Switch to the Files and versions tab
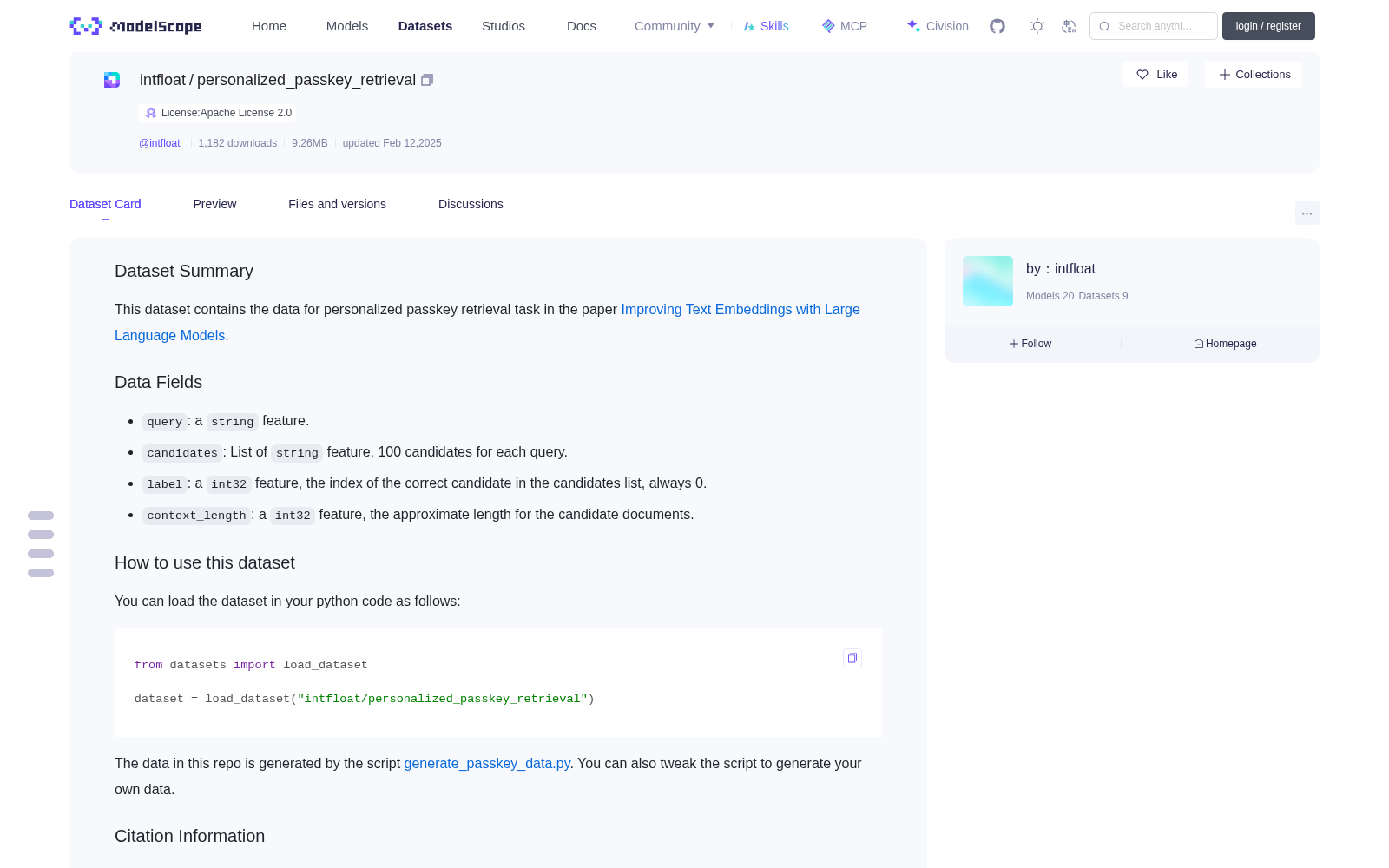The height and width of the screenshot is (868, 1389). [337, 204]
